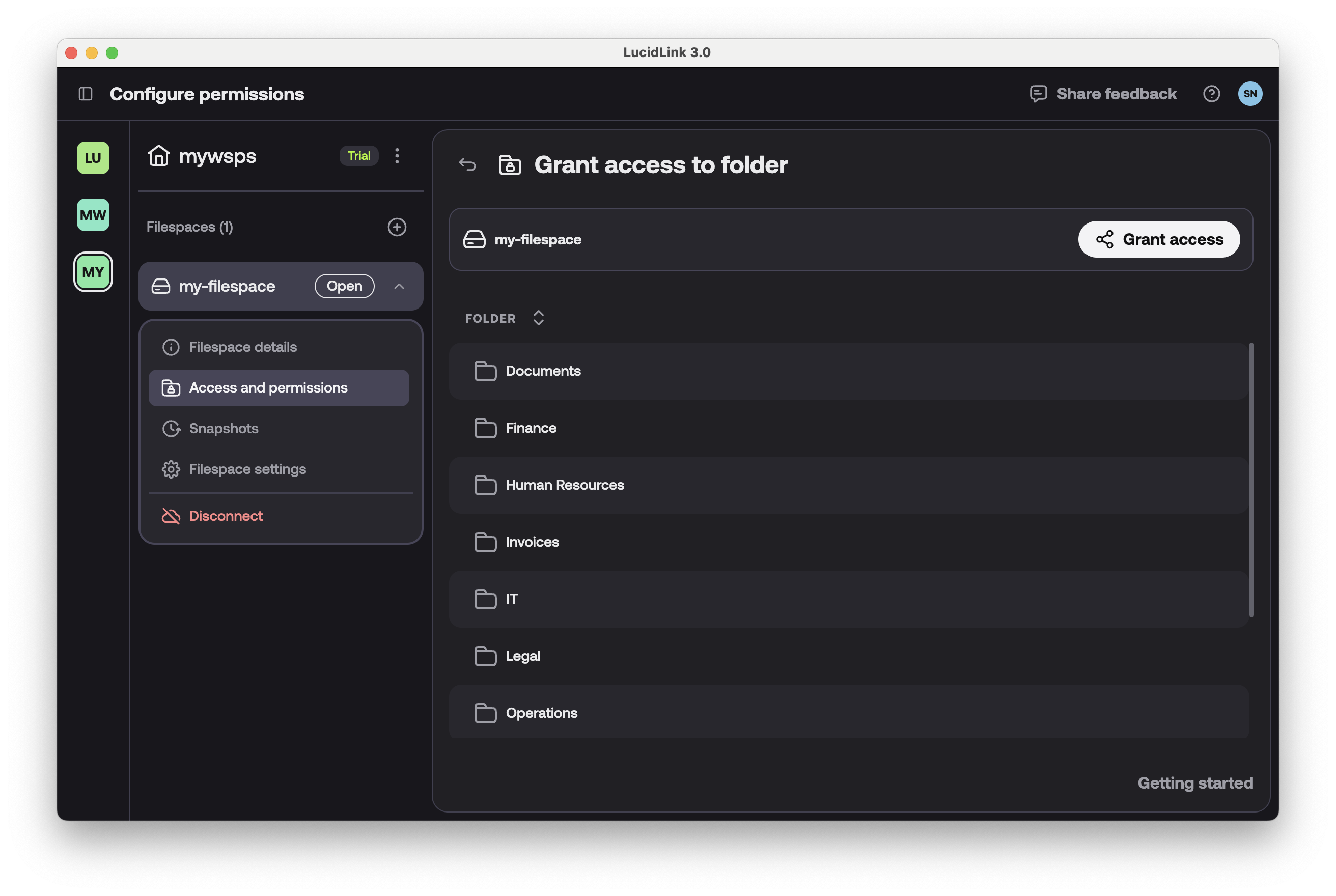The height and width of the screenshot is (896, 1336).
Task: Add a new filespace with plus icon
Action: [397, 227]
